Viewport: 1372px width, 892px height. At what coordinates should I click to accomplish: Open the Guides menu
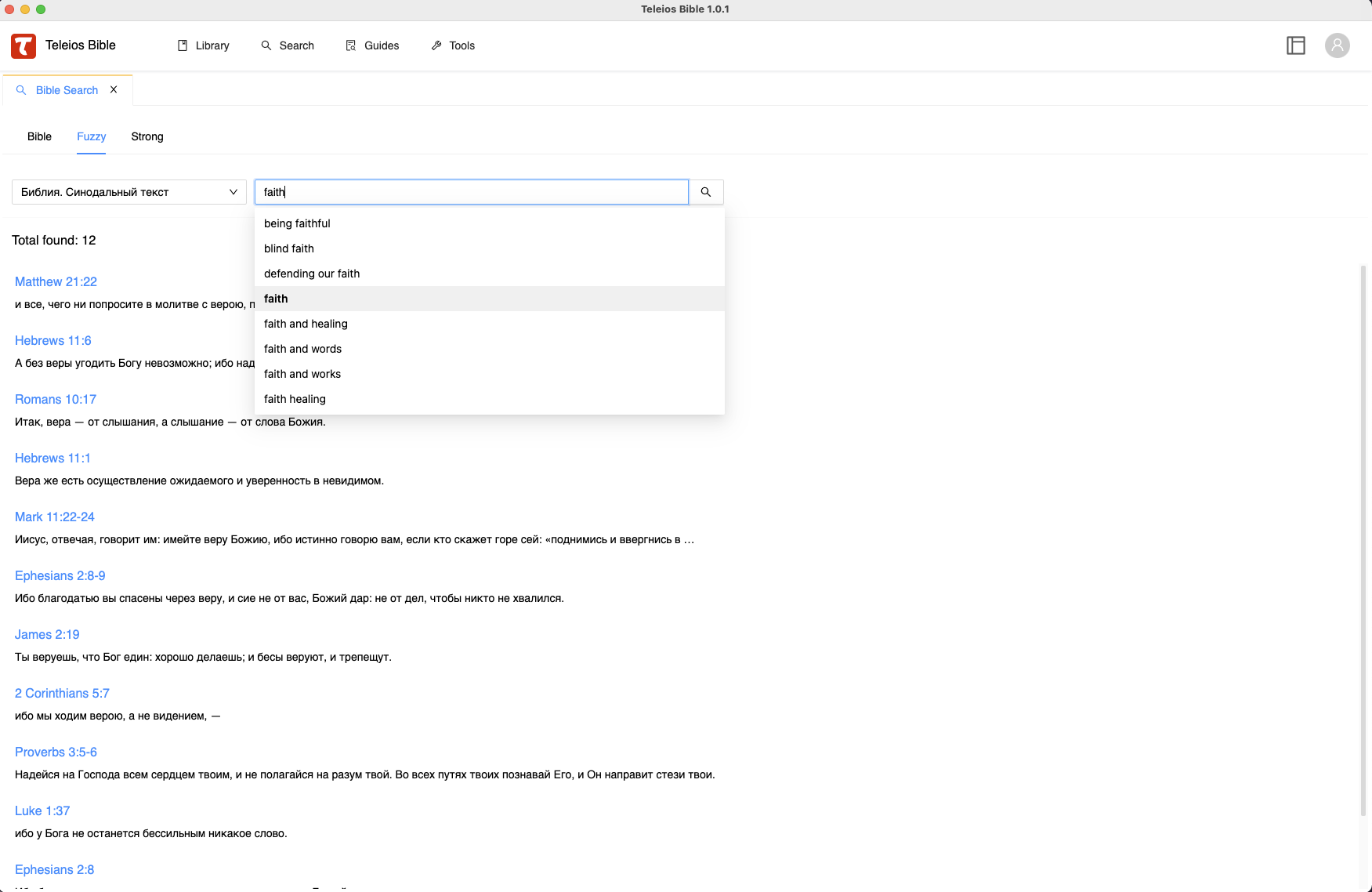click(372, 45)
